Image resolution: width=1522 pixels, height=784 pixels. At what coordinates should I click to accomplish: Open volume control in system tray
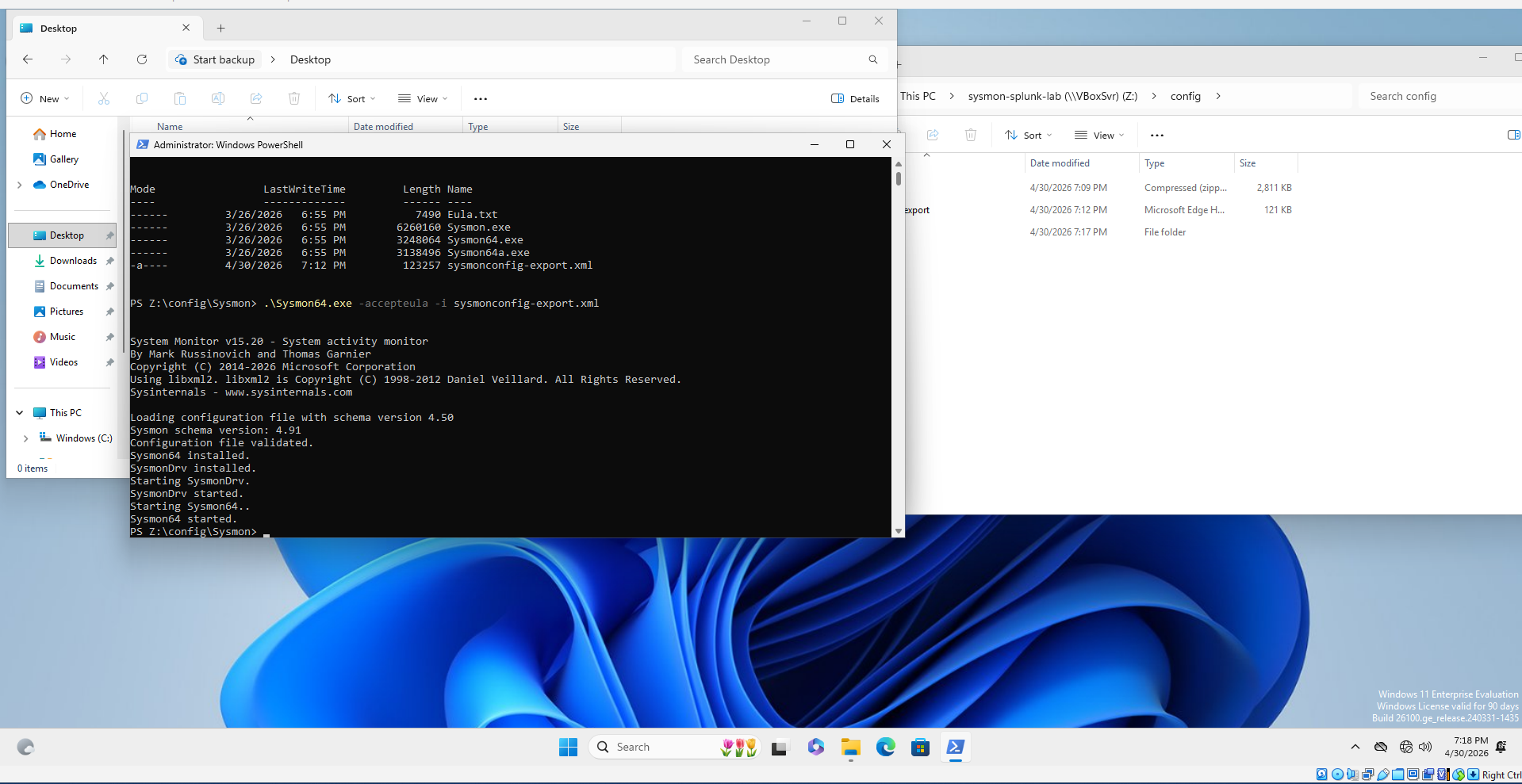click(1425, 747)
